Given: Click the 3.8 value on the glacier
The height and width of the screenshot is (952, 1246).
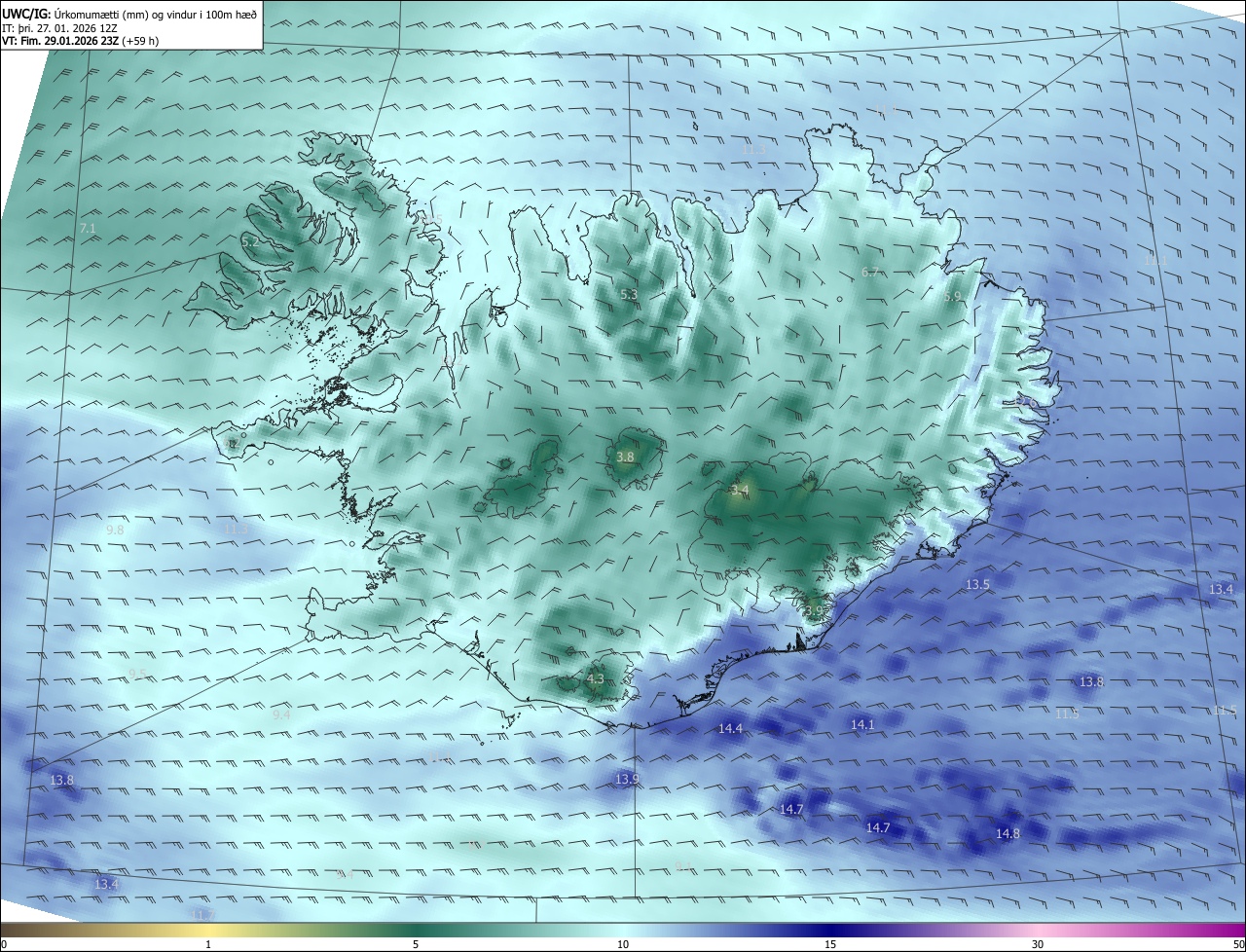Looking at the screenshot, I should [626, 457].
